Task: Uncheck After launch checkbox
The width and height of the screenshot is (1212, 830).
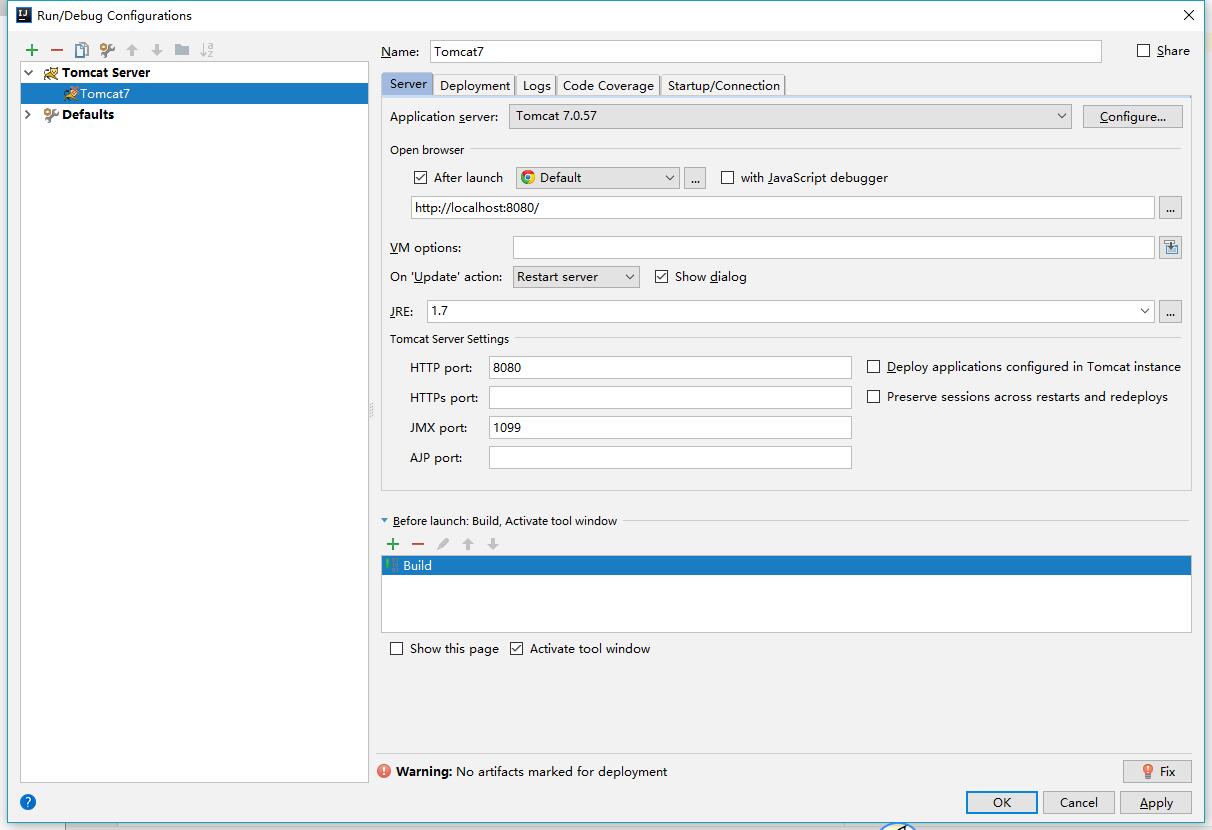Action: click(420, 178)
